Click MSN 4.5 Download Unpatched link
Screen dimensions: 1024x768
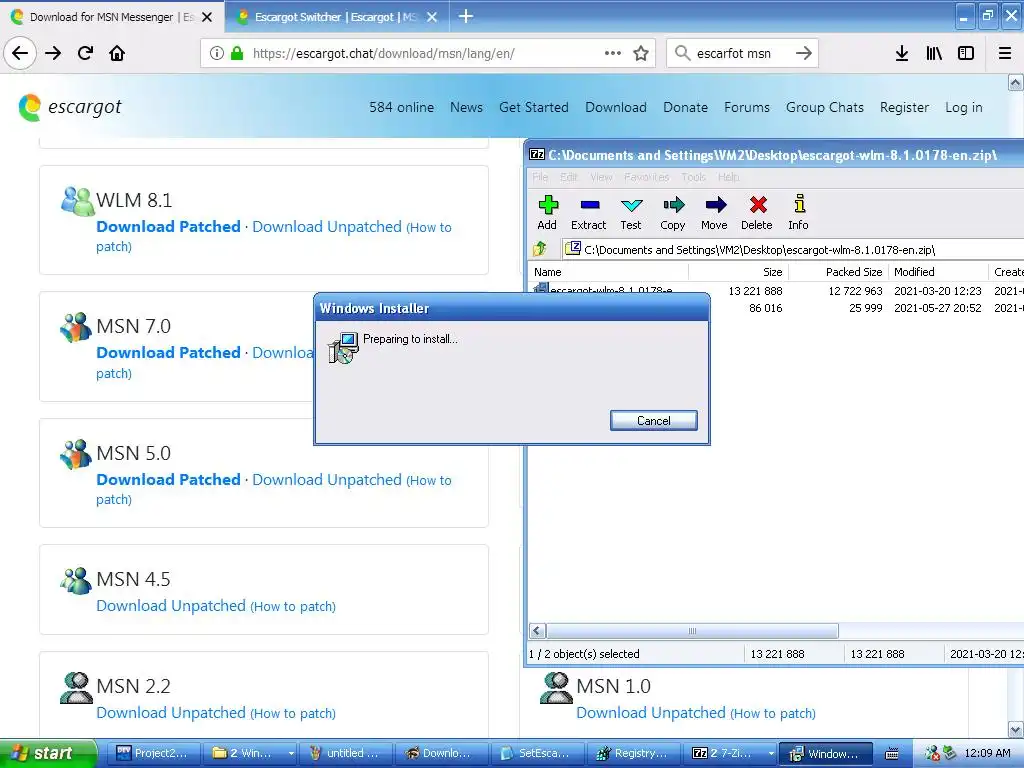click(171, 605)
